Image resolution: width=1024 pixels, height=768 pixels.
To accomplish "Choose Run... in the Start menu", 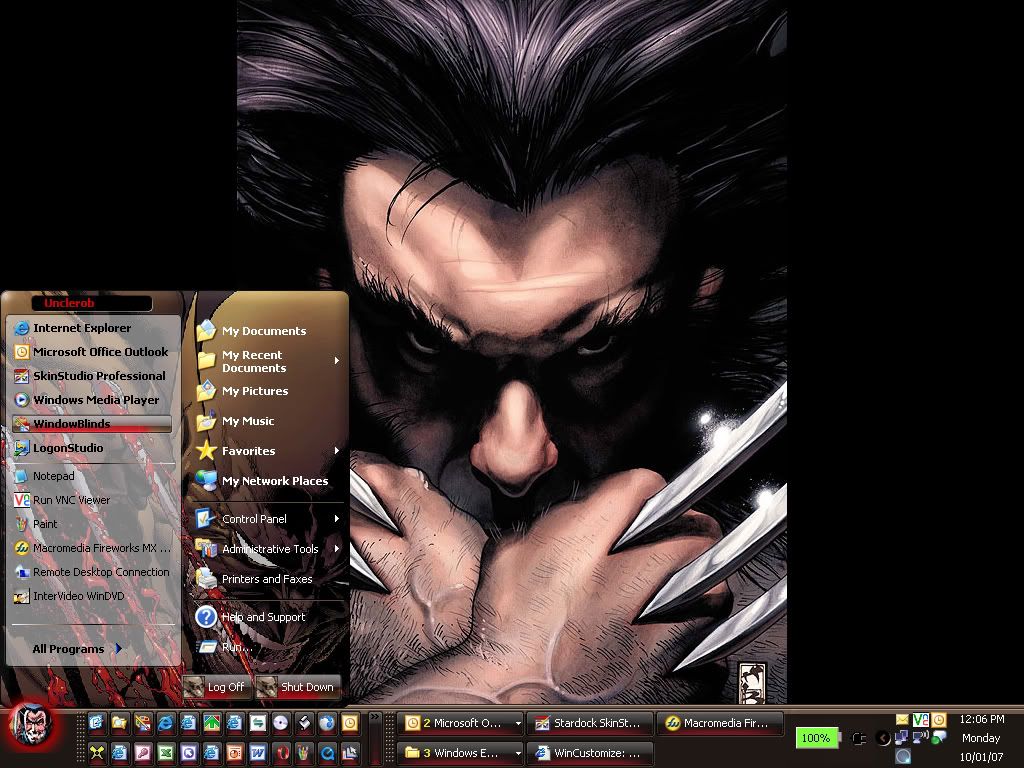I will [268, 647].
